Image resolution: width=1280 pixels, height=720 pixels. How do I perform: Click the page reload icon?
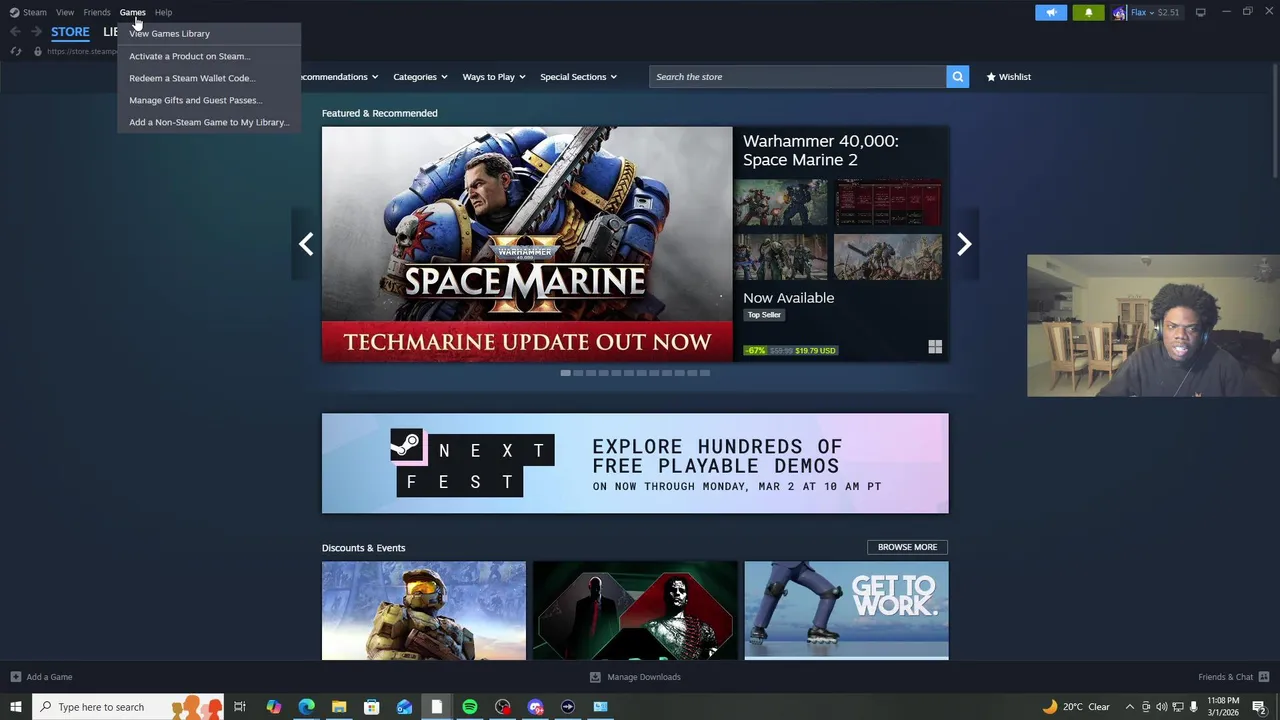point(15,51)
